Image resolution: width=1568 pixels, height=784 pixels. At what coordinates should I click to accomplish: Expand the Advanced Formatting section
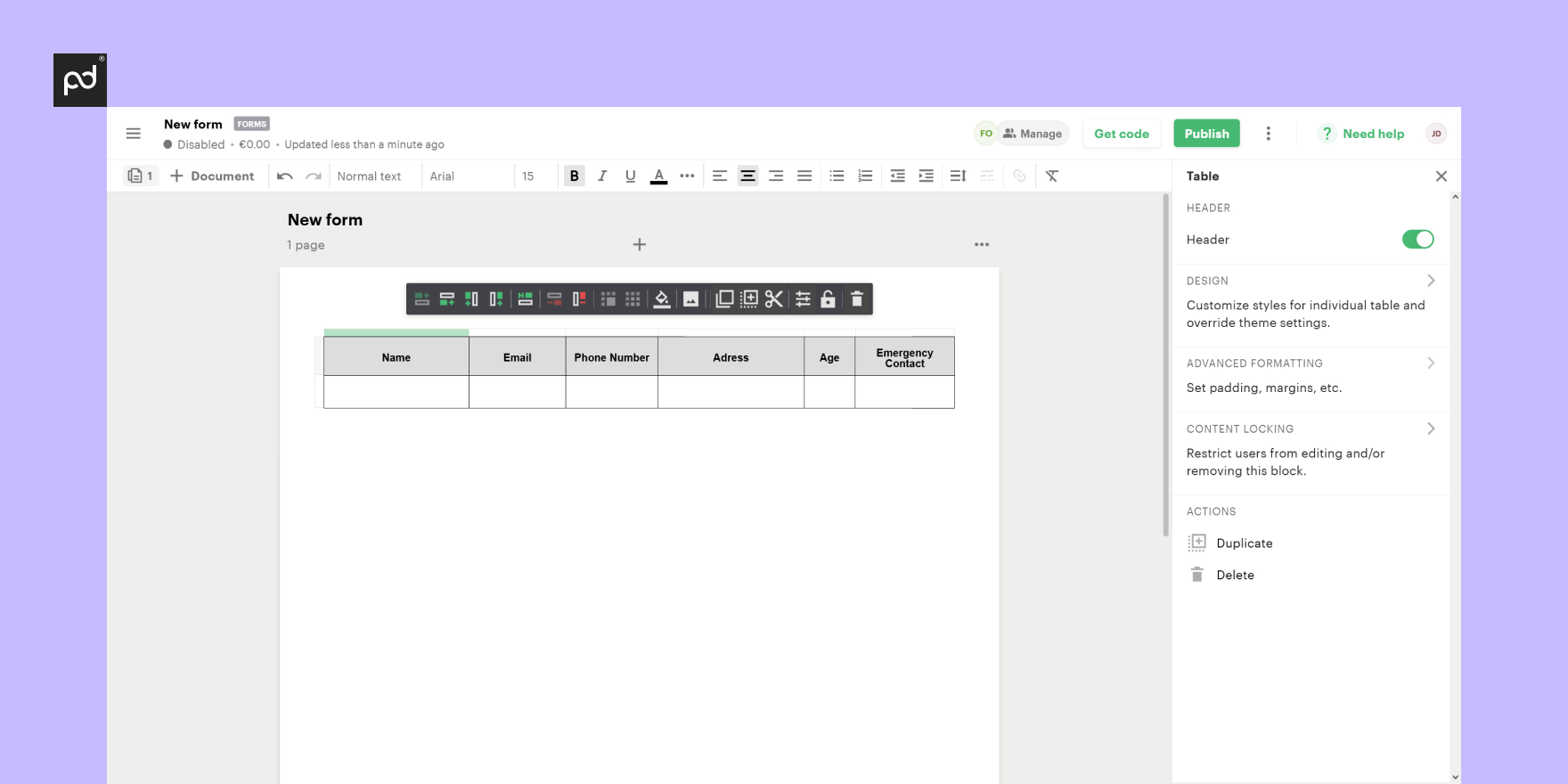click(x=1431, y=363)
